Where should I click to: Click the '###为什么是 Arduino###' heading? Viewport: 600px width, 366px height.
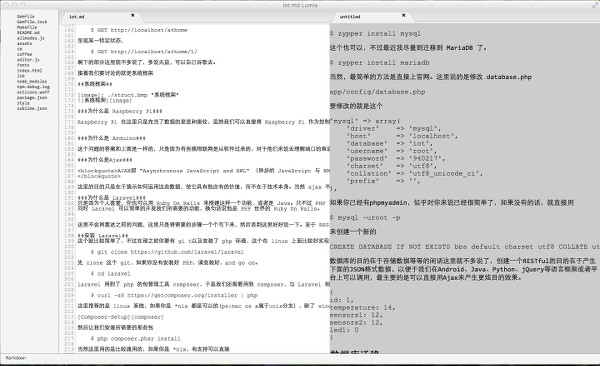(x=111, y=138)
